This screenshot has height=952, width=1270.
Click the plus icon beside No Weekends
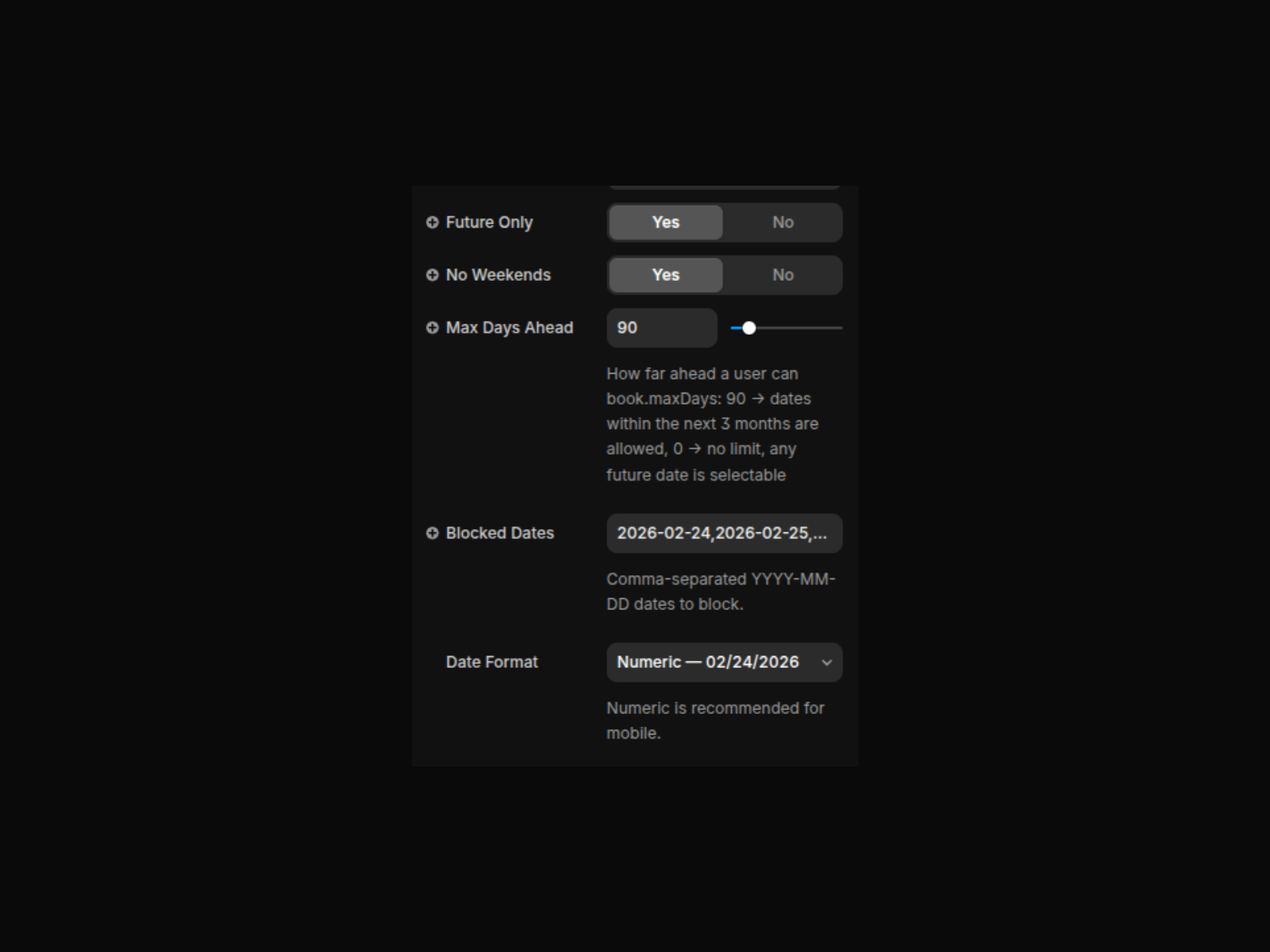pyautogui.click(x=432, y=274)
